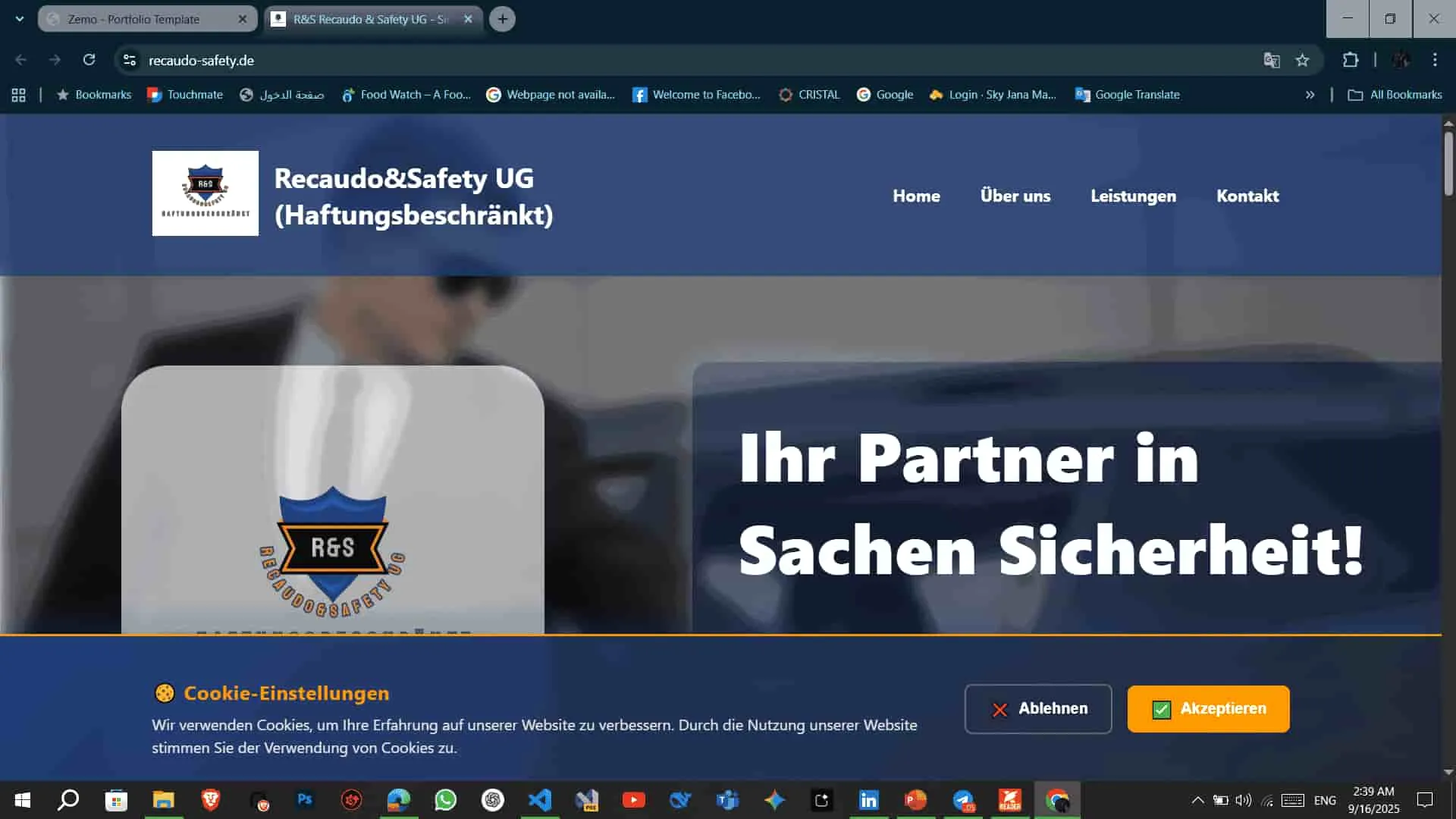The width and height of the screenshot is (1456, 819).
Task: Close the Zemo Portfolio Template tab
Action: click(x=242, y=19)
